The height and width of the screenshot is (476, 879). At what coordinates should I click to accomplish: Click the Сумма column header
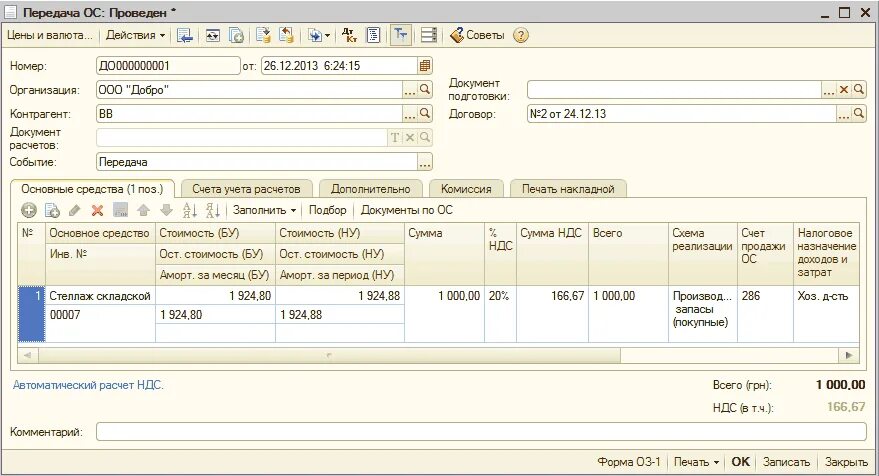point(444,253)
